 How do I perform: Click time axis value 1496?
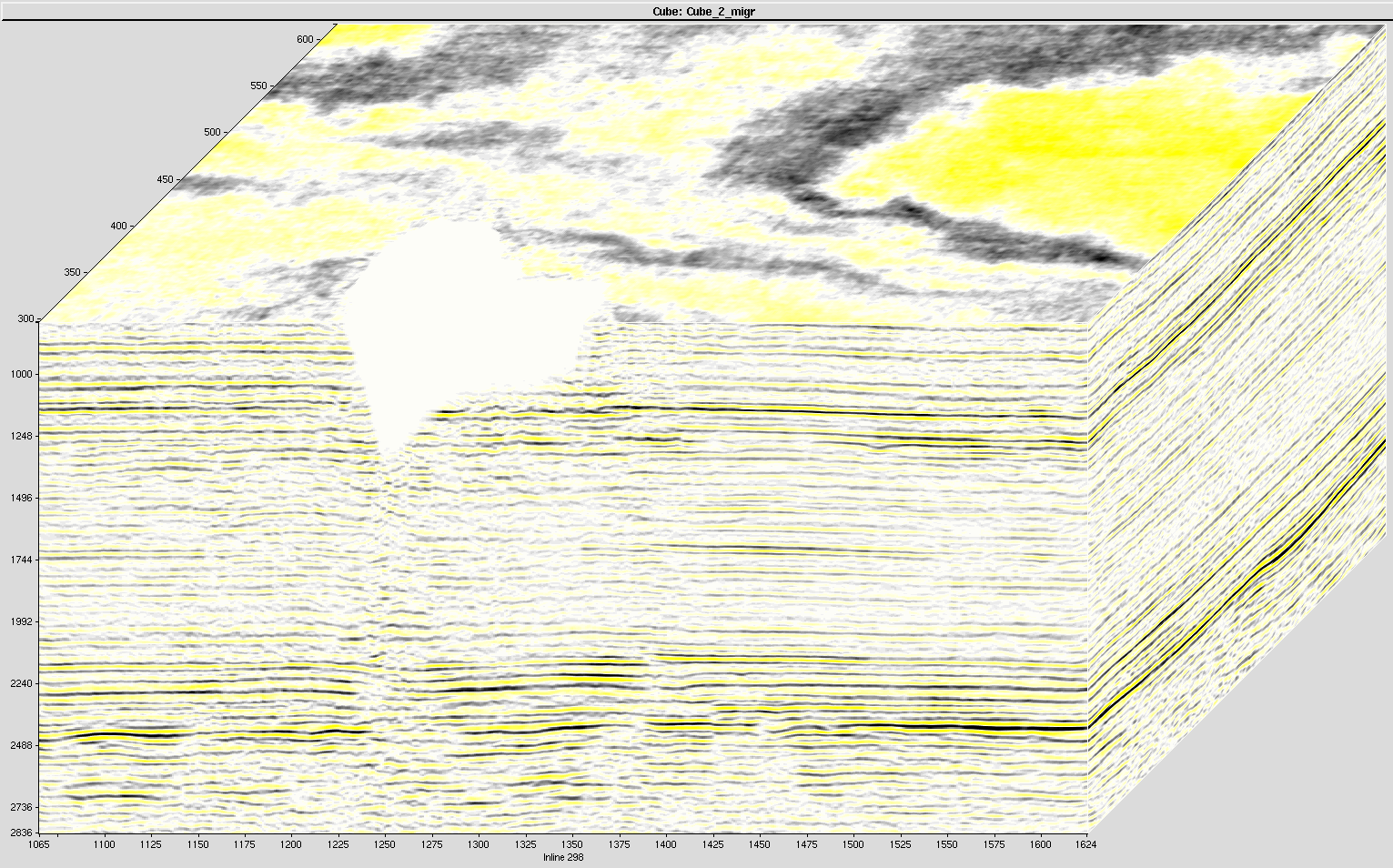(x=22, y=498)
